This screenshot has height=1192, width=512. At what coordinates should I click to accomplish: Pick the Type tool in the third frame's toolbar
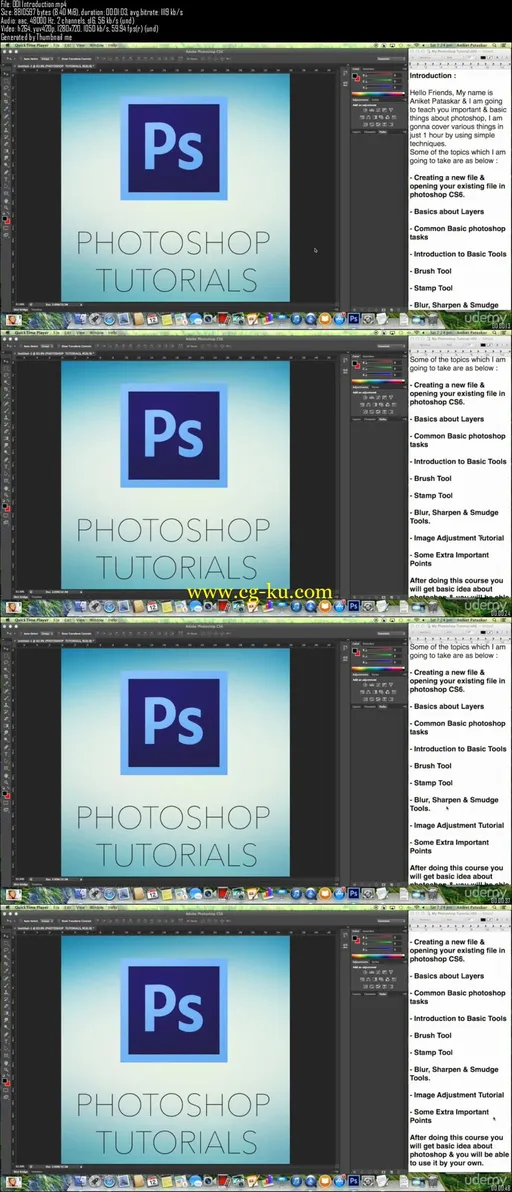6,754
